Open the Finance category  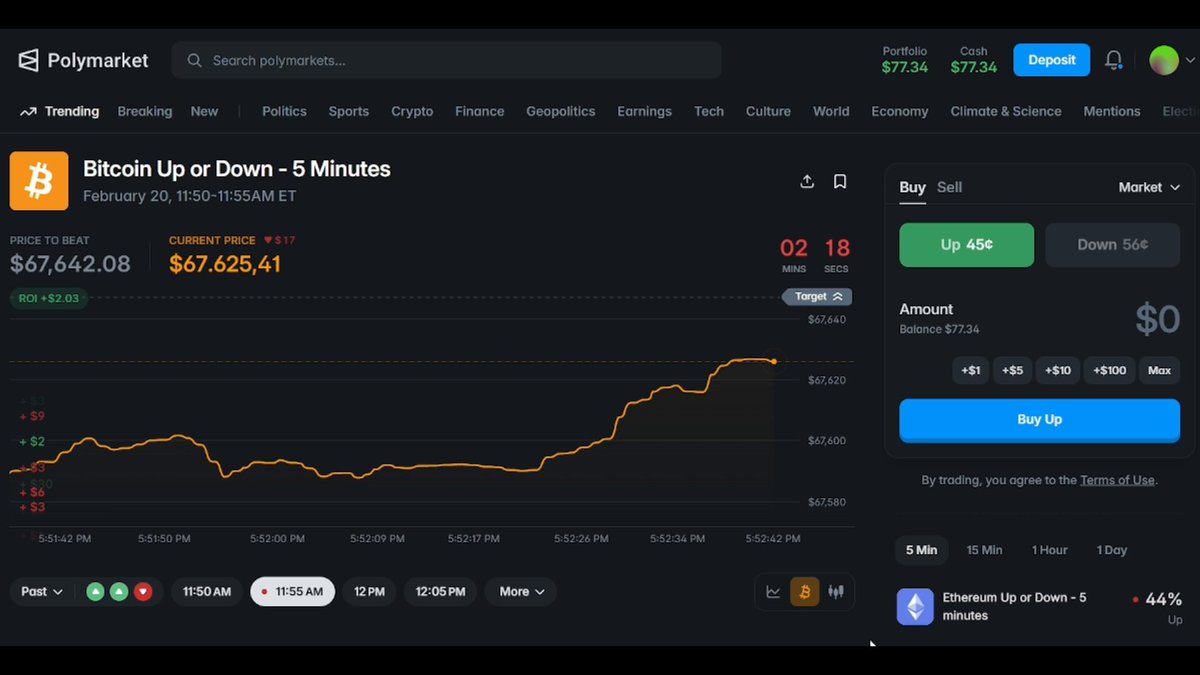pos(479,111)
